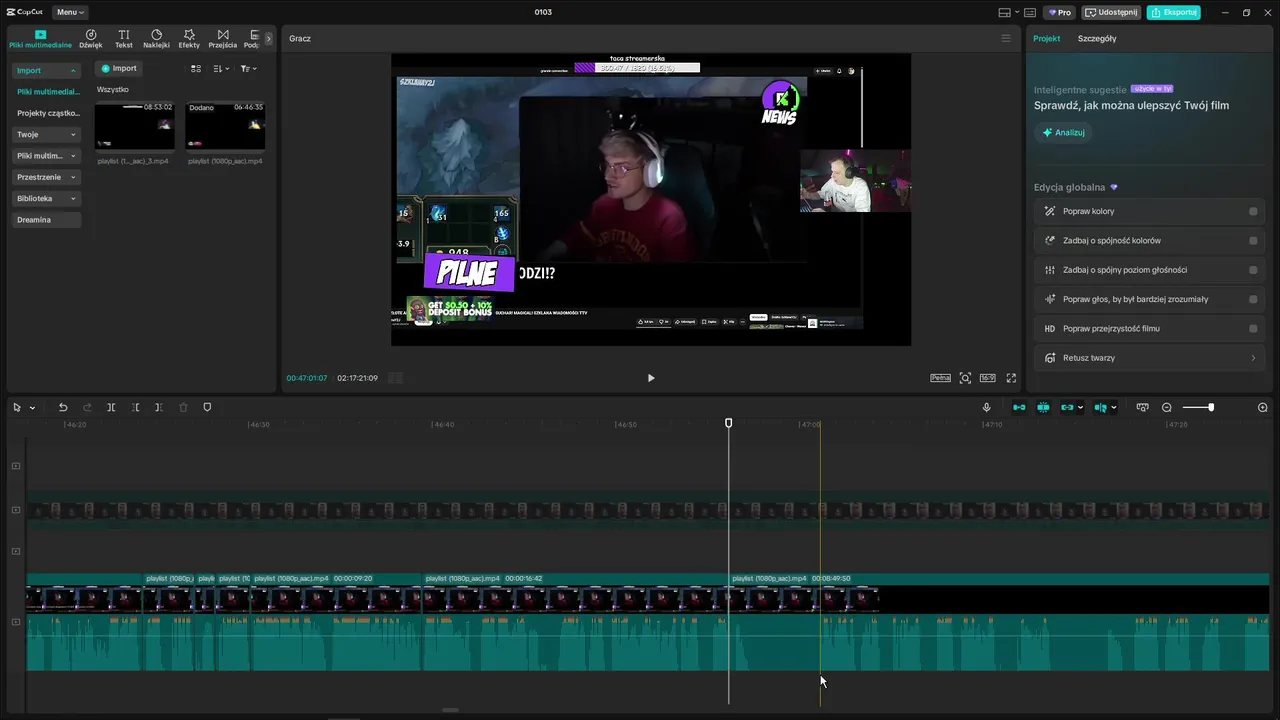The height and width of the screenshot is (720, 1280).
Task: Open the Dźwięk (audio) tab
Action: (x=91, y=39)
